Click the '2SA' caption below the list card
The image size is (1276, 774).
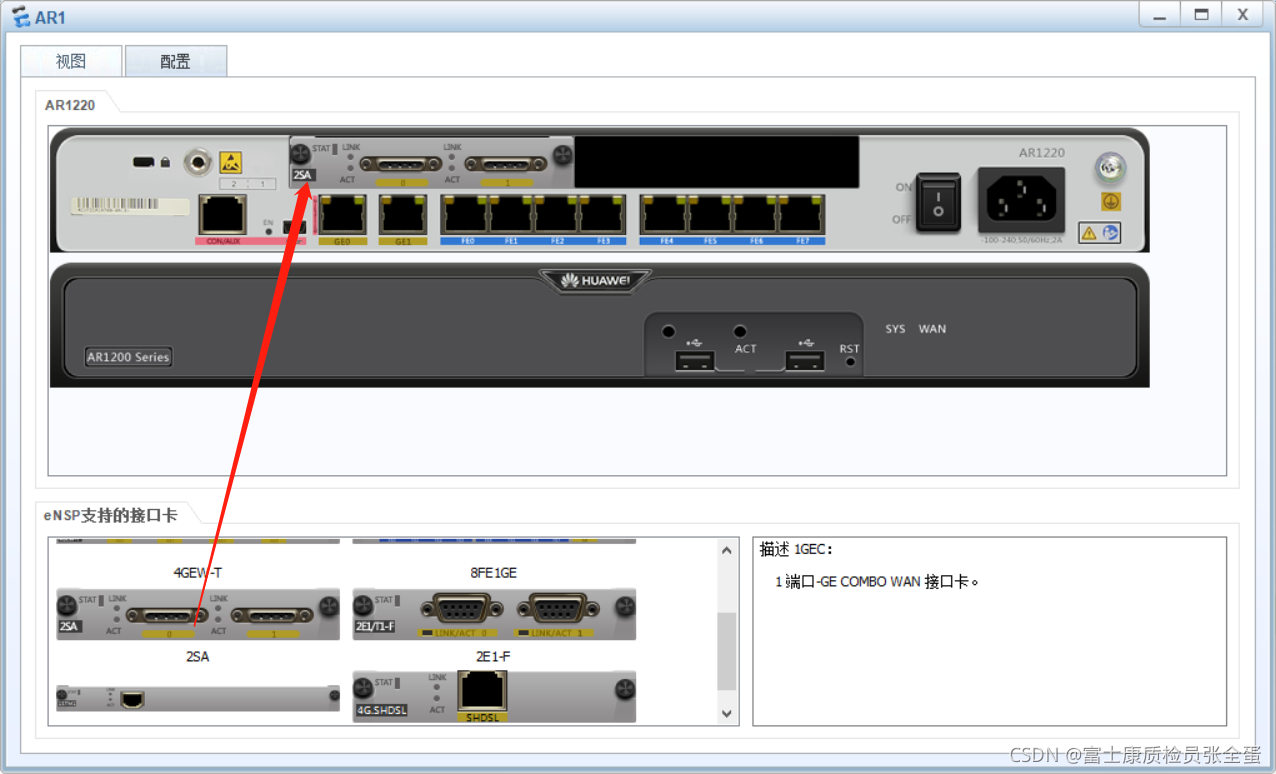(x=198, y=657)
